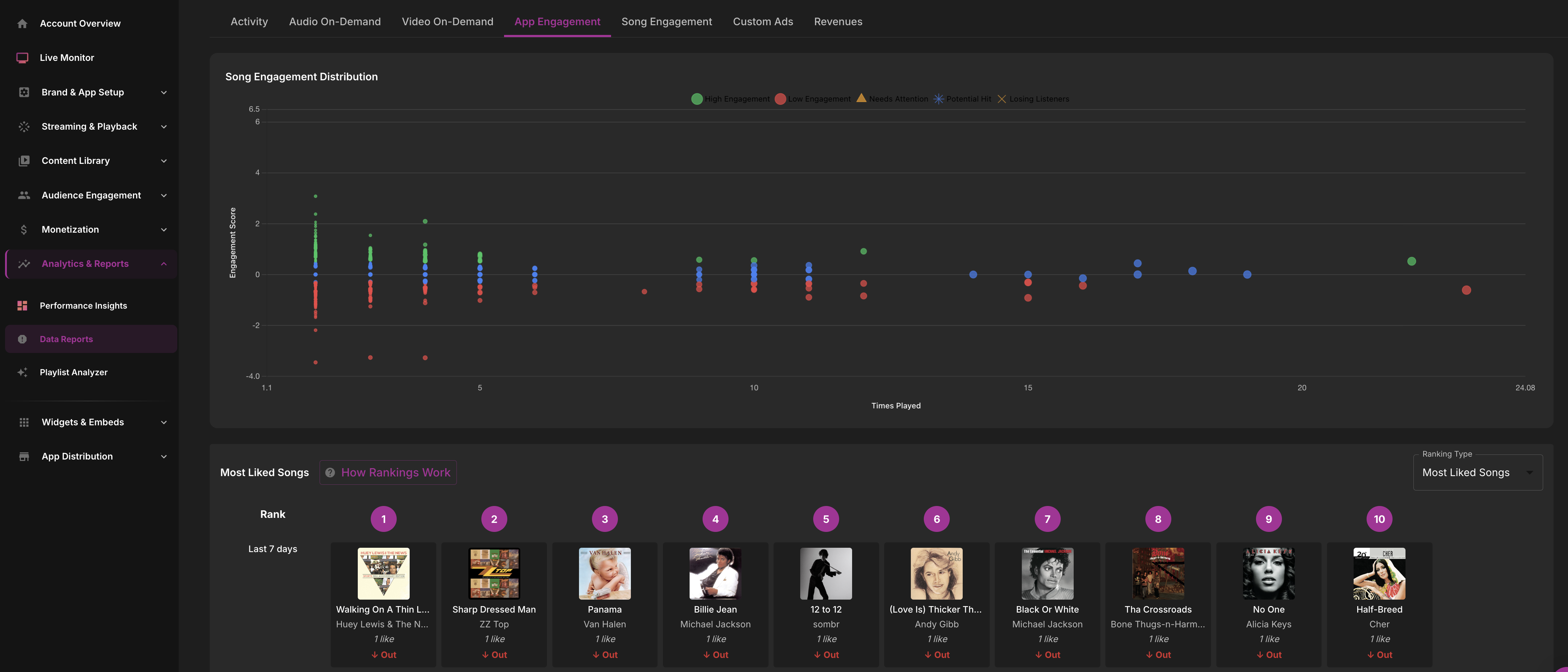
Task: Click the Billie Jean album thumbnail
Action: pos(714,573)
